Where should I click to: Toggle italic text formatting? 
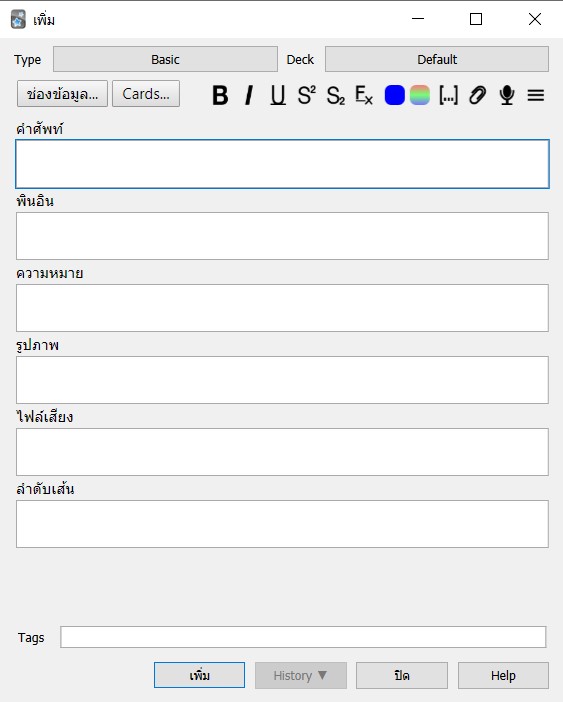point(249,95)
